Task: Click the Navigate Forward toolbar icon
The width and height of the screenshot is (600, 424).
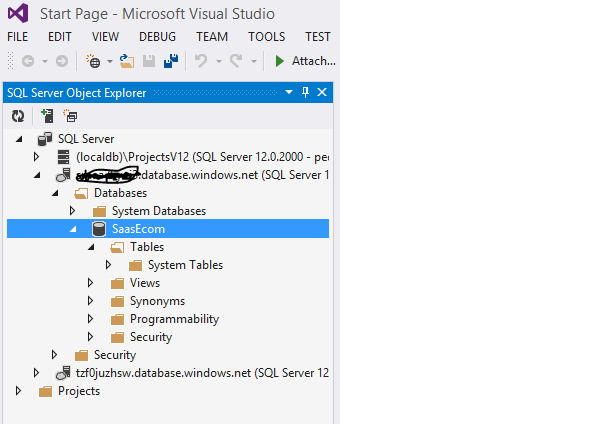Action: click(x=62, y=61)
